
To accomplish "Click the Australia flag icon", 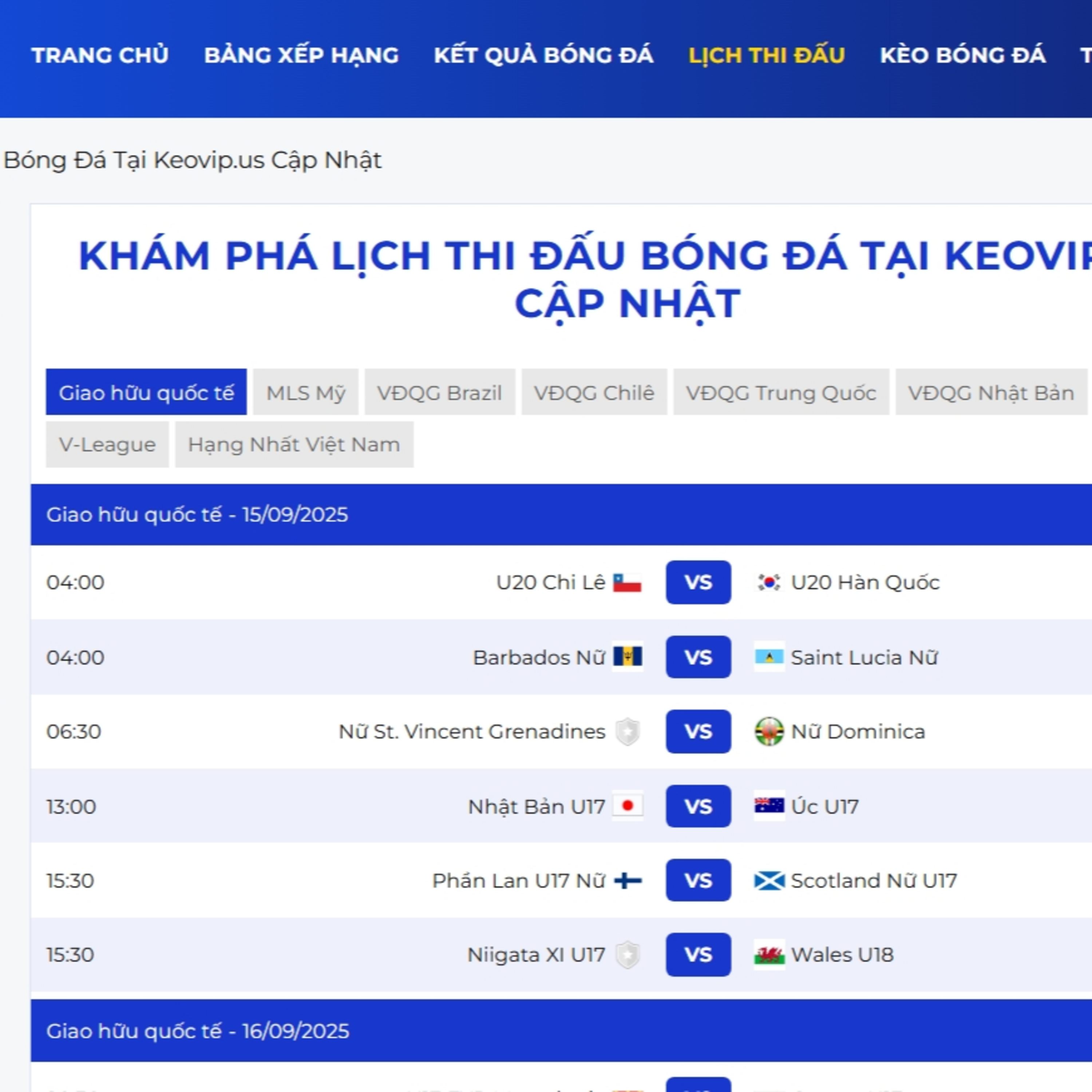I will (x=769, y=806).
